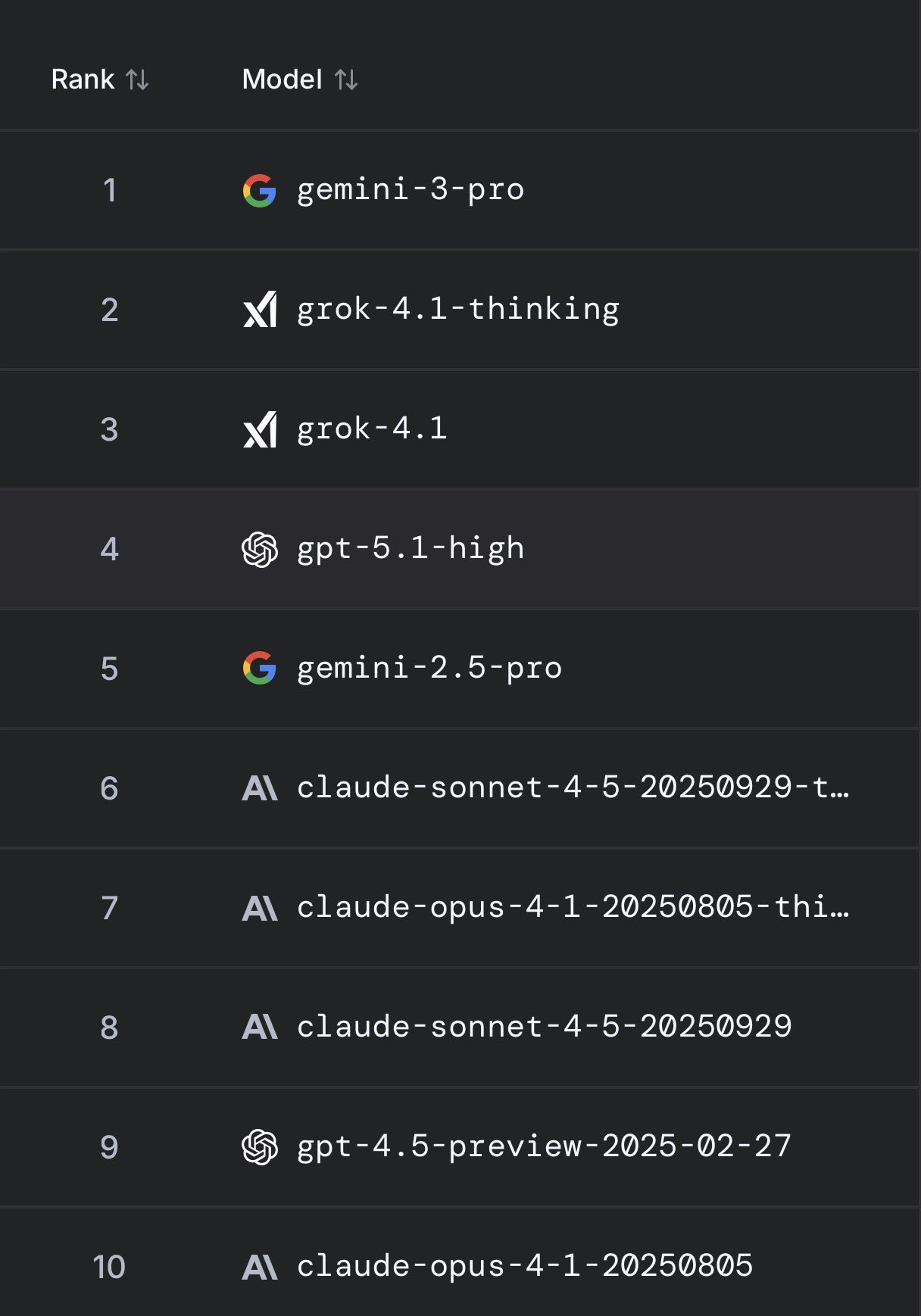Sort the table by Rank arrows
The width and height of the screenshot is (921, 1316).
pyautogui.click(x=137, y=80)
